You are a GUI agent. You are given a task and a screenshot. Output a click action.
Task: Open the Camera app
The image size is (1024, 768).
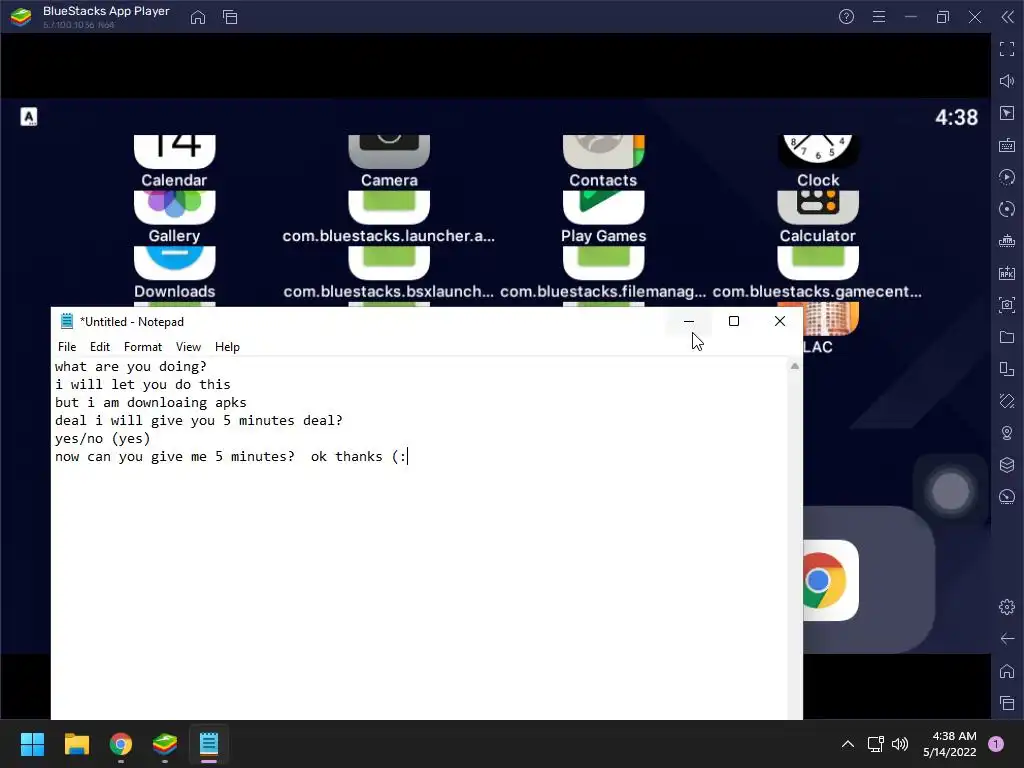(389, 161)
